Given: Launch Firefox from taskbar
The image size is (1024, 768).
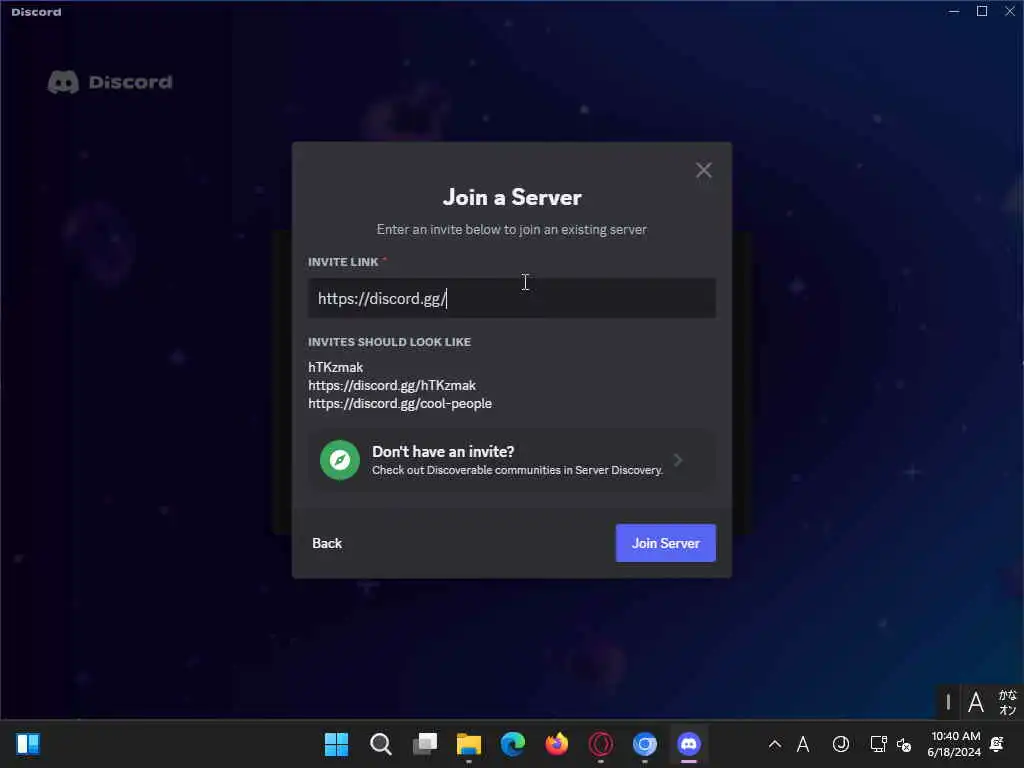Looking at the screenshot, I should point(556,744).
